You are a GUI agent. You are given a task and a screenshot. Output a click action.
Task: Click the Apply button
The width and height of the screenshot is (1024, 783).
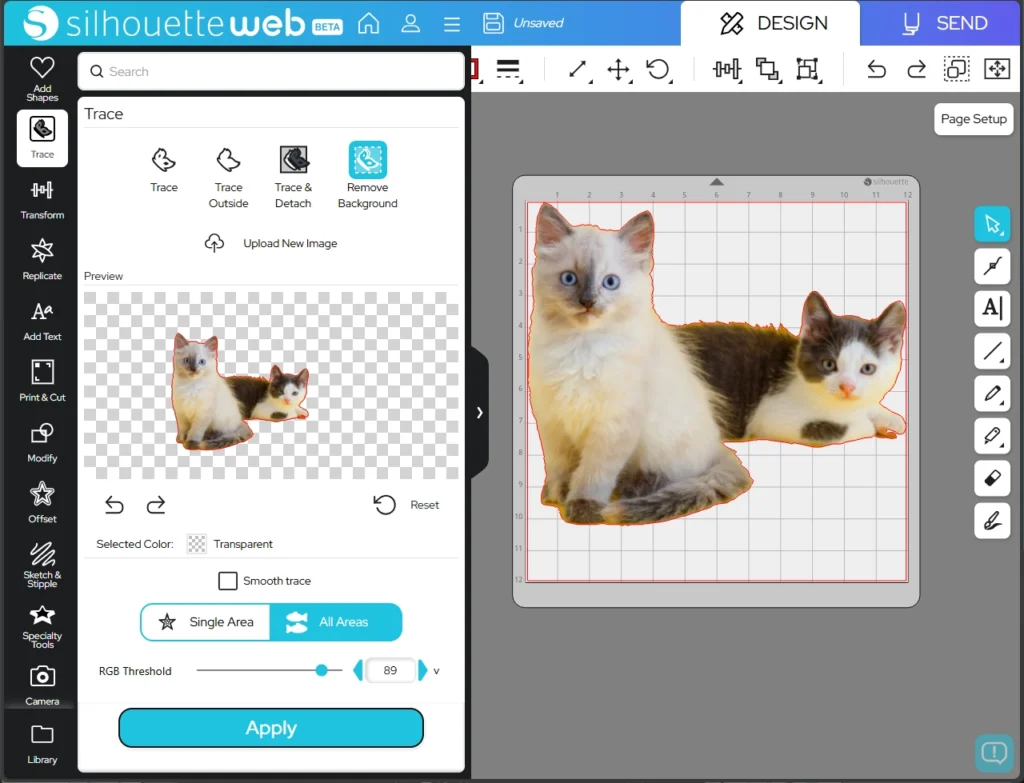point(271,728)
